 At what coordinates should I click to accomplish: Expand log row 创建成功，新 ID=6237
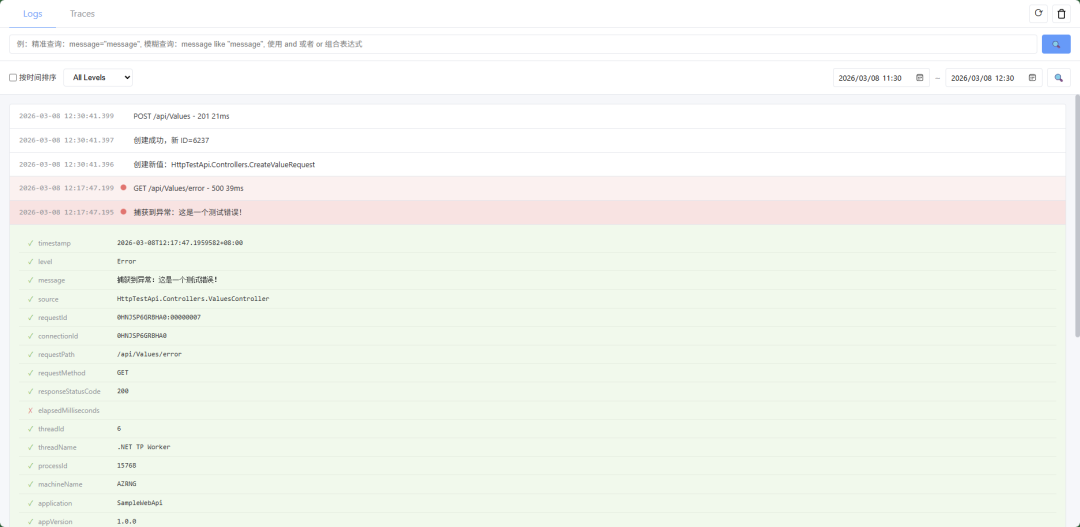[x=537, y=141]
